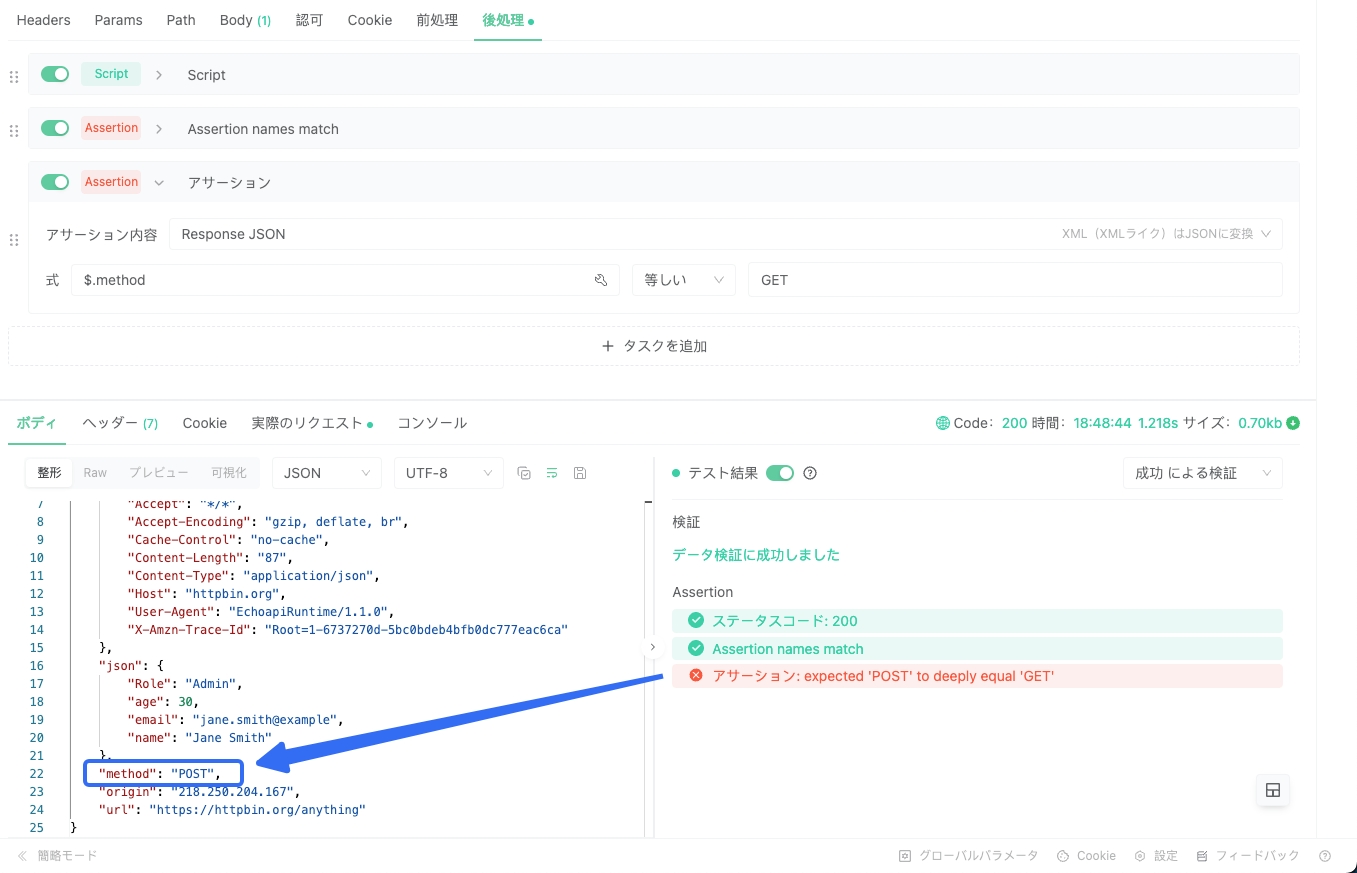Click the green download icon beside size 0.70kb
This screenshot has height=873, width=1357.
click(x=1293, y=423)
